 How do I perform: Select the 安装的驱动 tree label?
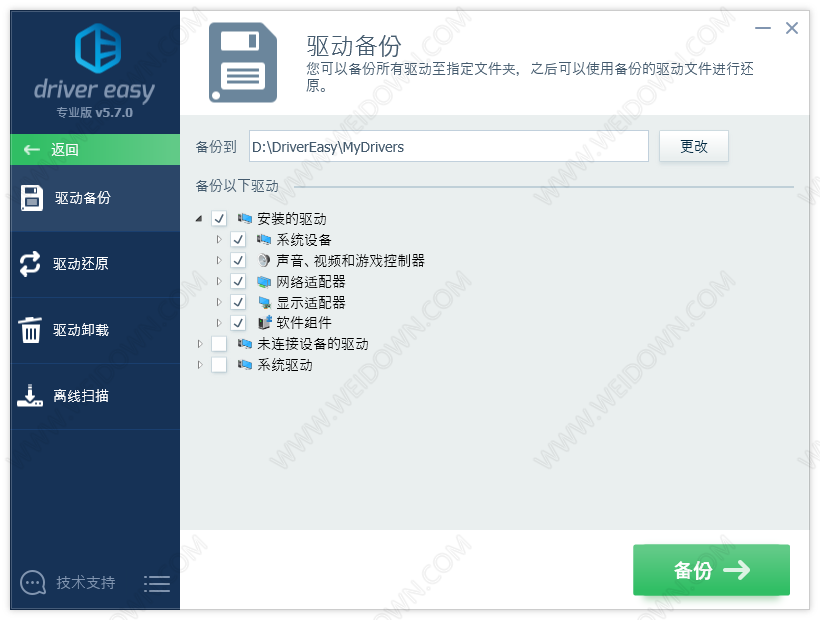click(292, 219)
